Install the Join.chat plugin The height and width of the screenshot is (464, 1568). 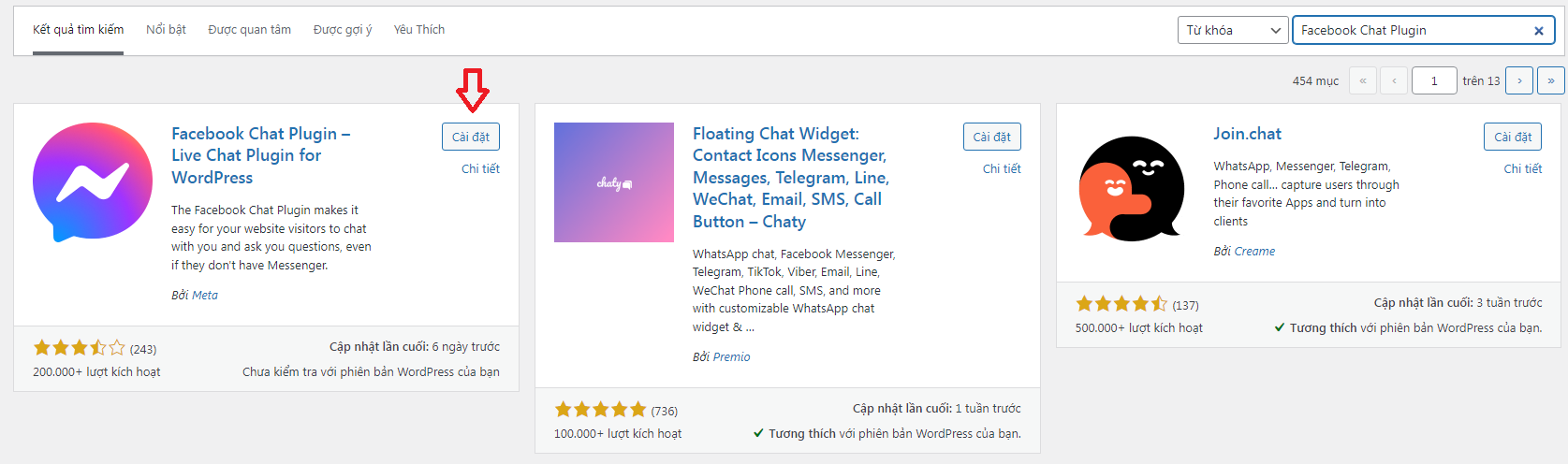click(1512, 137)
